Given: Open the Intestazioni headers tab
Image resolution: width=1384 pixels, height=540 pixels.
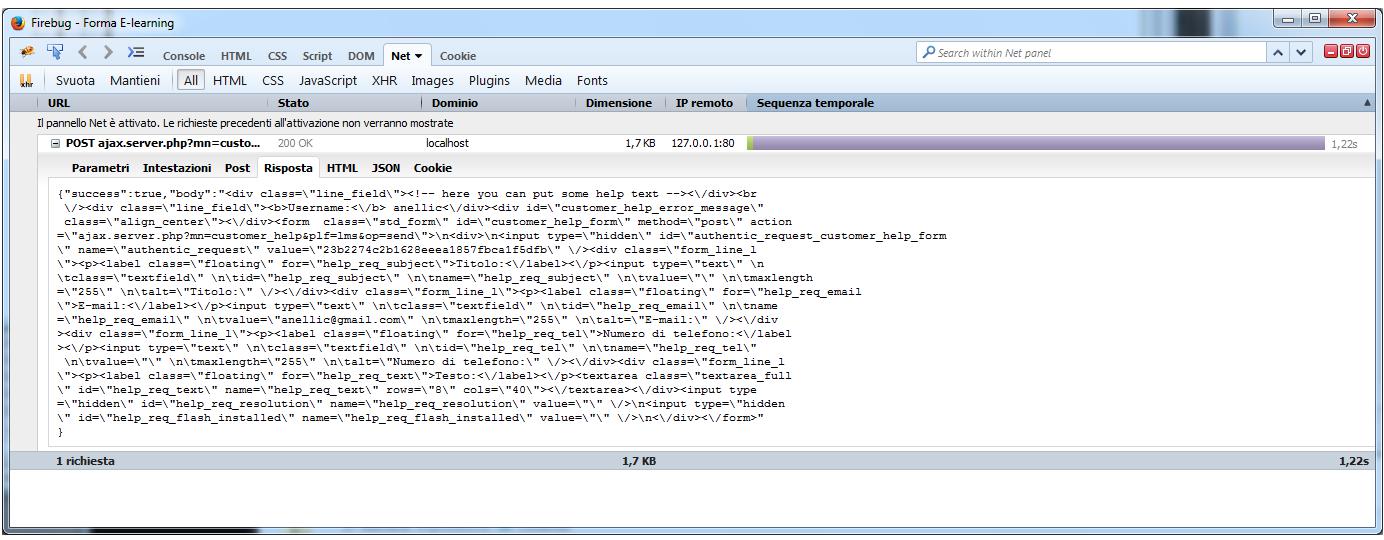Looking at the screenshot, I should coord(177,168).
